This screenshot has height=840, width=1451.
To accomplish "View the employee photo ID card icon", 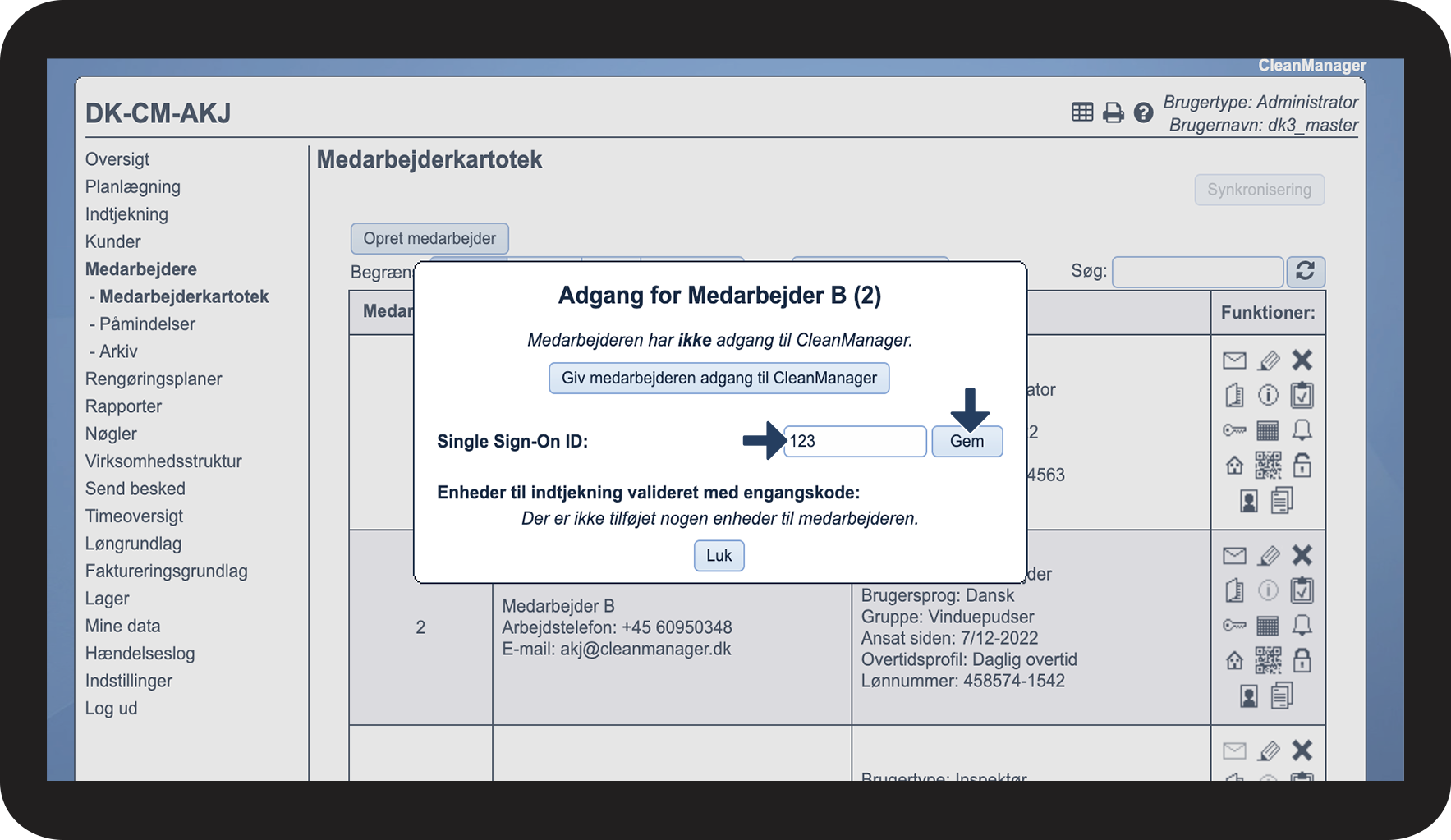I will point(1249,695).
